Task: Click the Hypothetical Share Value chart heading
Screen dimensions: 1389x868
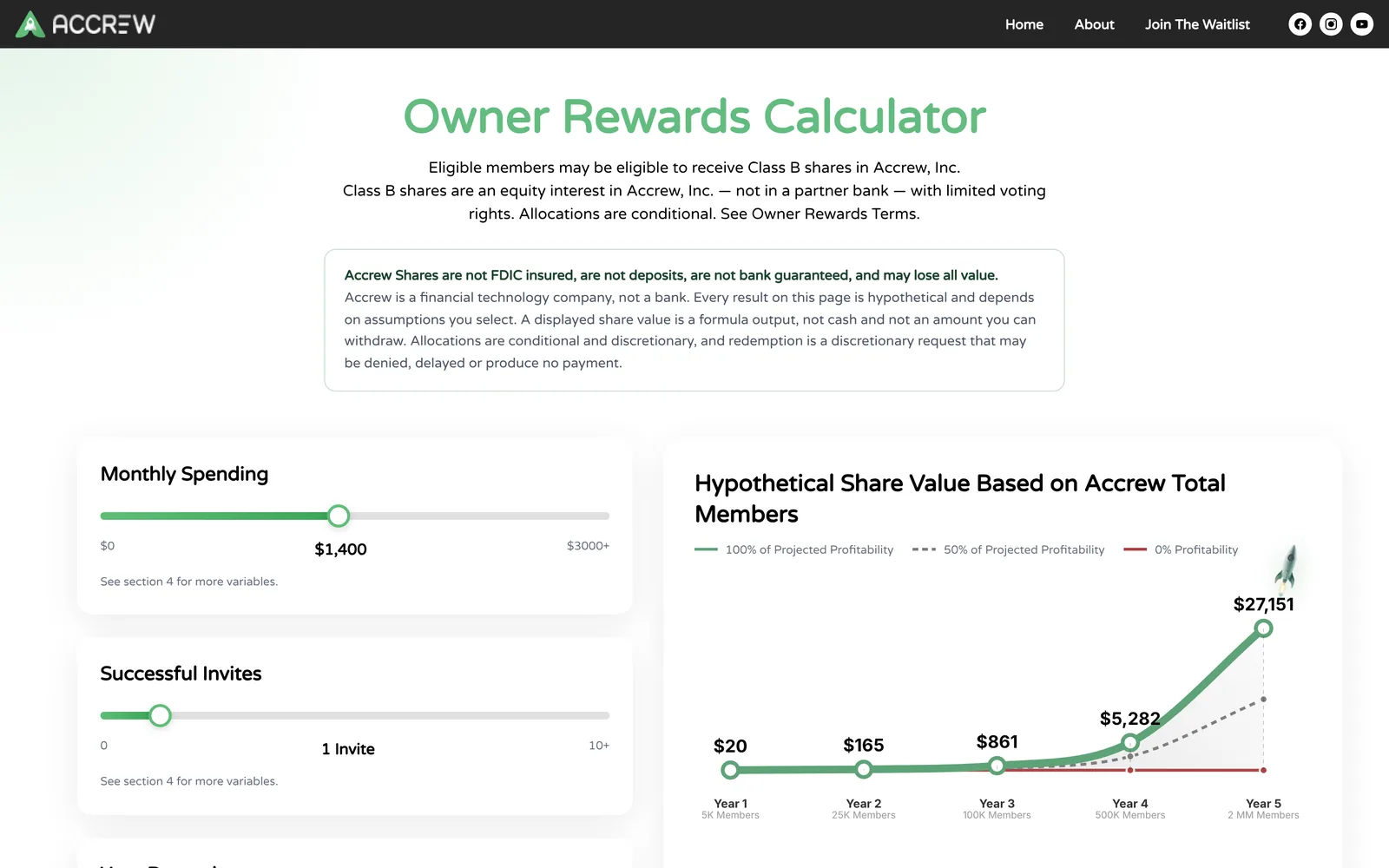Action: [x=960, y=498]
